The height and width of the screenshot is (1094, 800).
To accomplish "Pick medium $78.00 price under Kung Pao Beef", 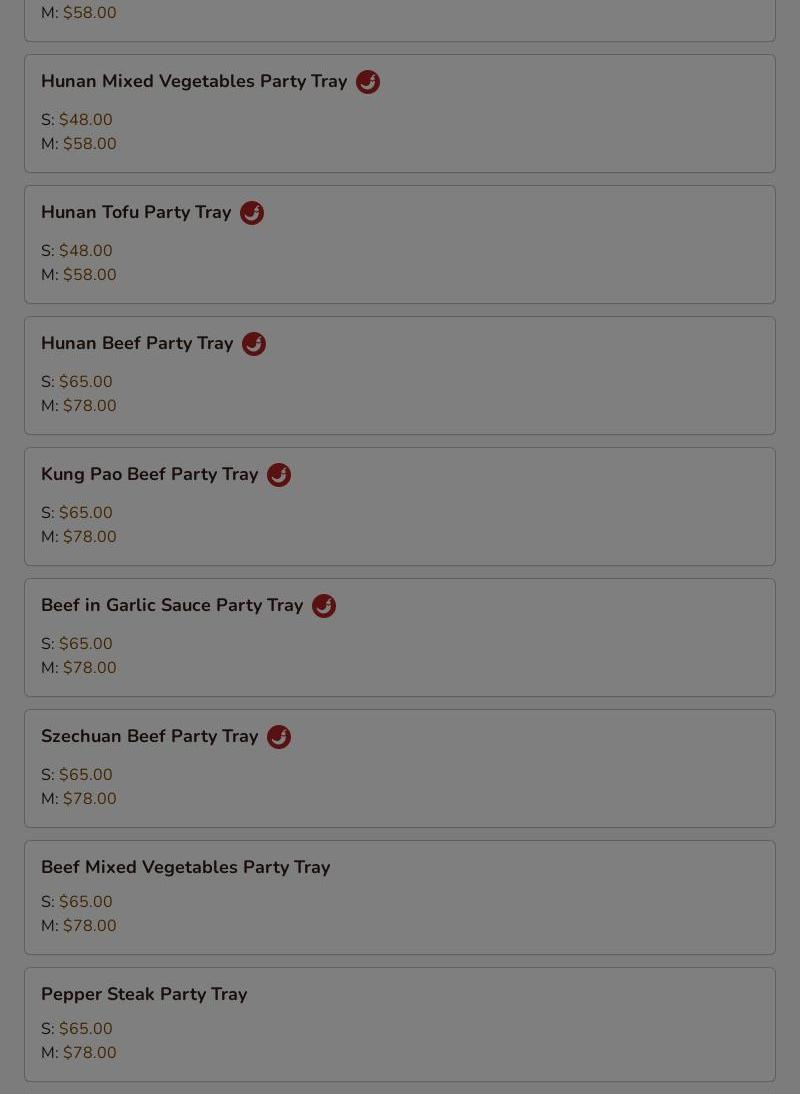I will [89, 537].
